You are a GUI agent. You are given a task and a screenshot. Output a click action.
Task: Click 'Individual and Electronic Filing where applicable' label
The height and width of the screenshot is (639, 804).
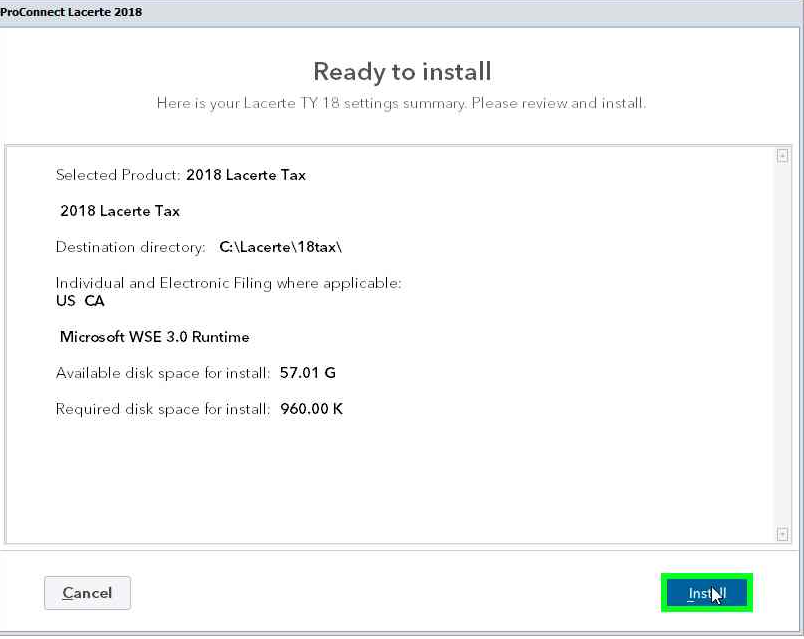228,283
